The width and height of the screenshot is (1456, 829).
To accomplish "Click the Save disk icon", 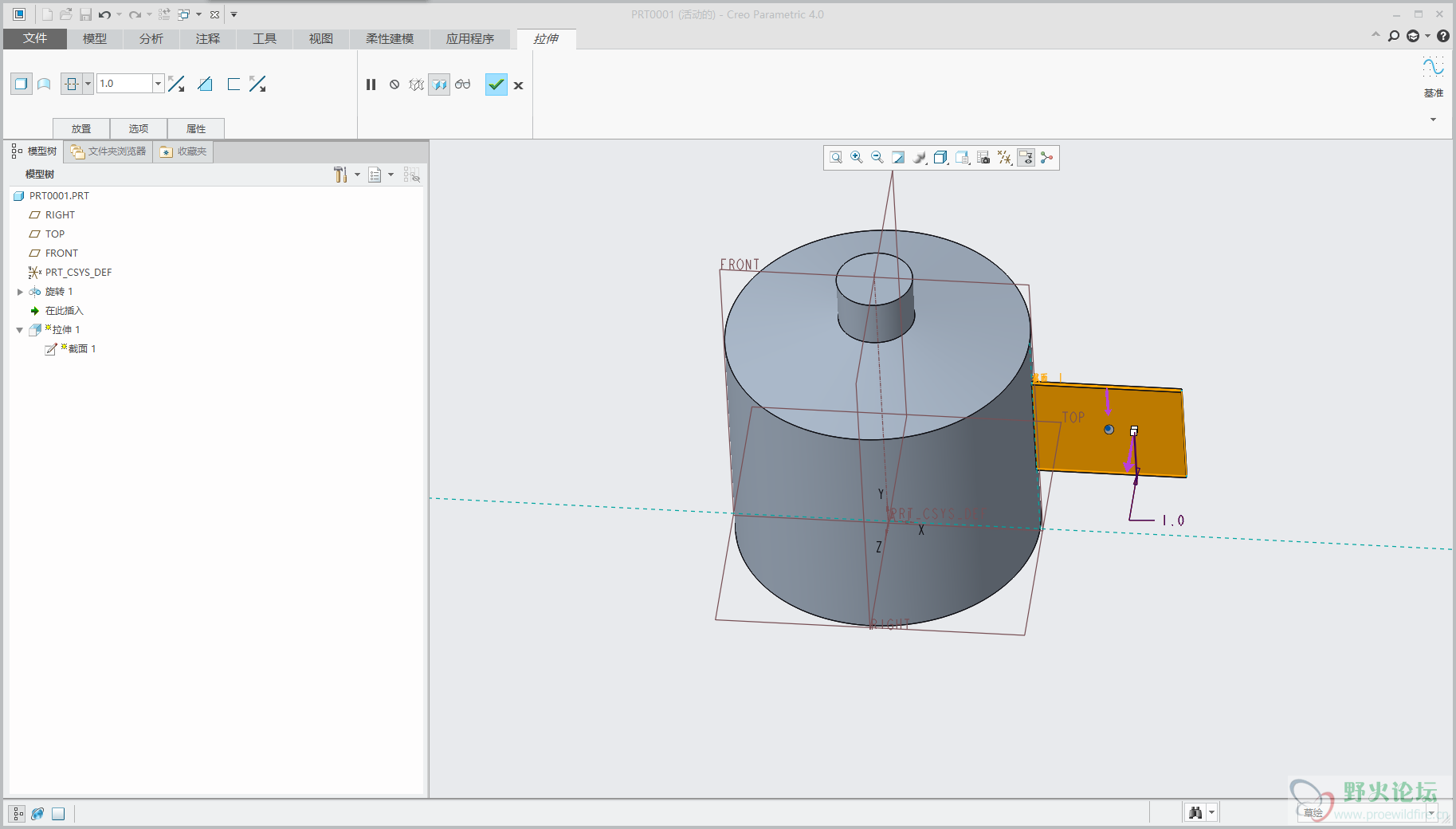I will (x=85, y=14).
